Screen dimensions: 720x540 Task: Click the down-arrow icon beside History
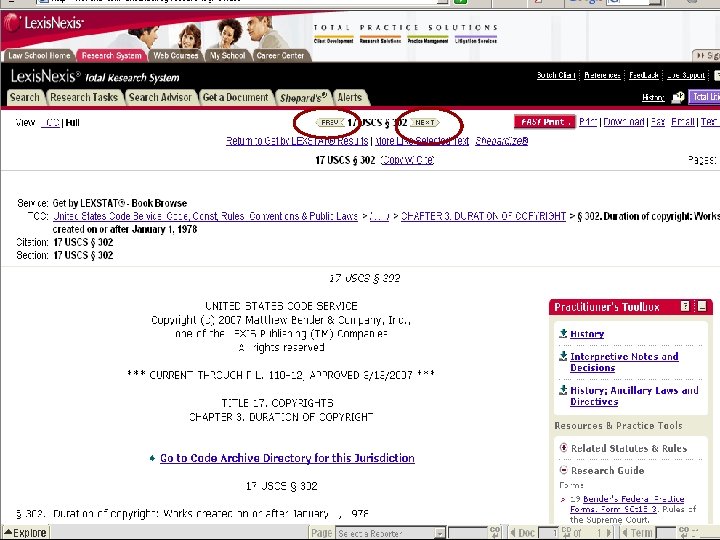click(x=563, y=333)
